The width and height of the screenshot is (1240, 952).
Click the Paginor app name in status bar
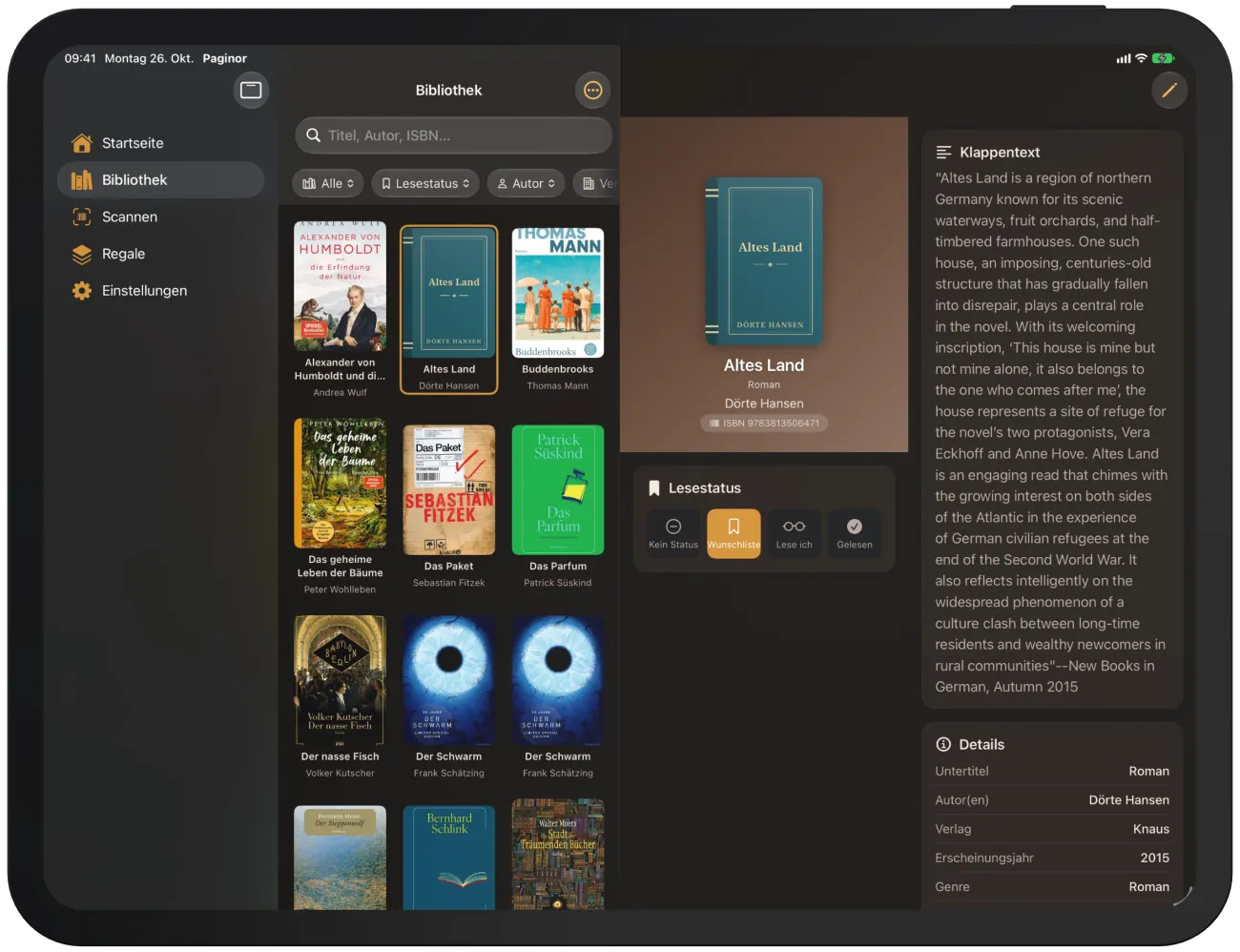click(224, 58)
